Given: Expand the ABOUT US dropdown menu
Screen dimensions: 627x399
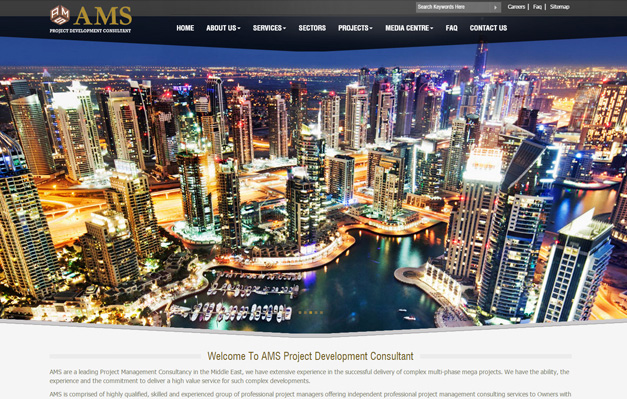Looking at the screenshot, I should pos(223,28).
